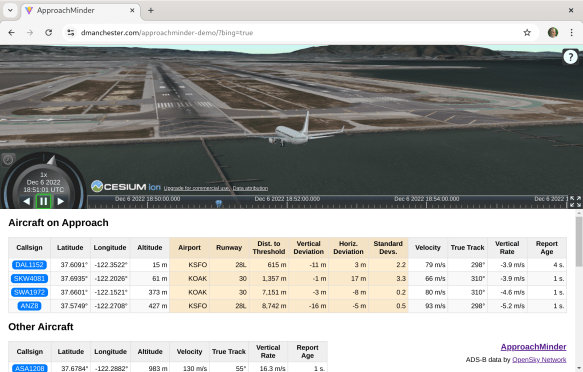Select the ApproachMinder browser tab
This screenshot has width=583, height=372.
pos(81,10)
